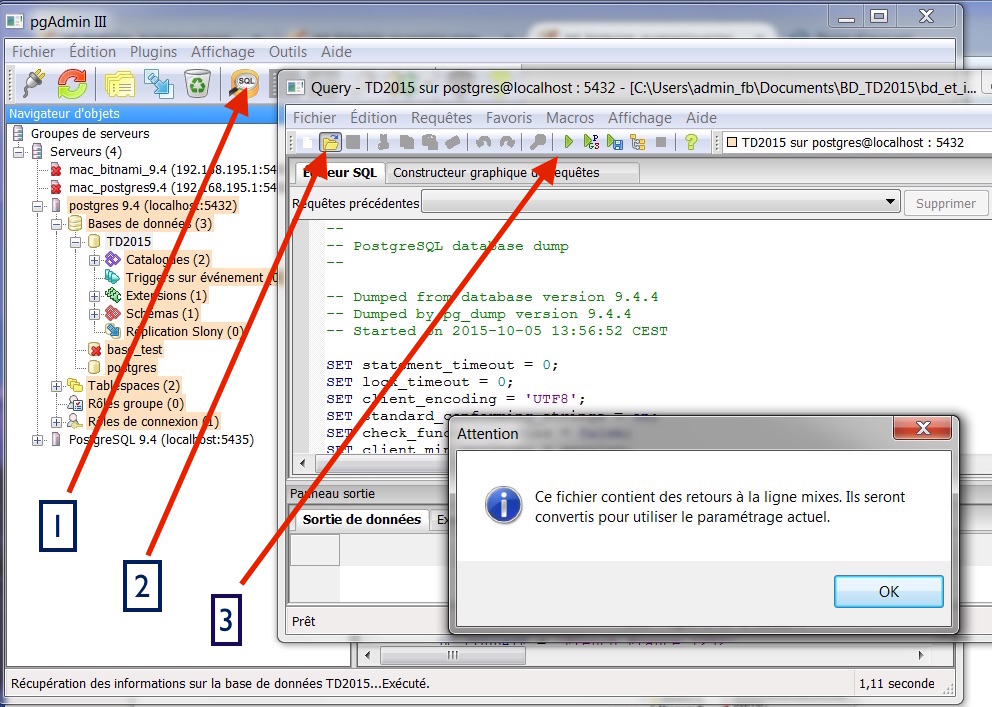Open help with the yellow question mark icon

coord(691,142)
